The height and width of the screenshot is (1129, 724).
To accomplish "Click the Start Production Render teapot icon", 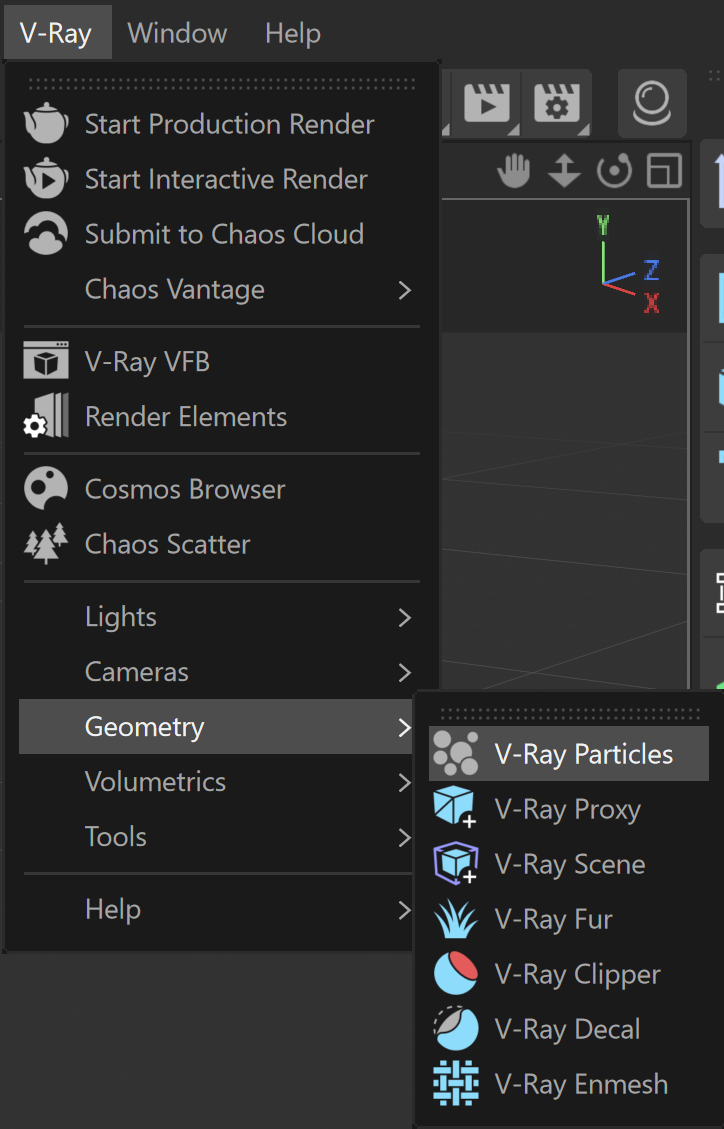I will (45, 124).
